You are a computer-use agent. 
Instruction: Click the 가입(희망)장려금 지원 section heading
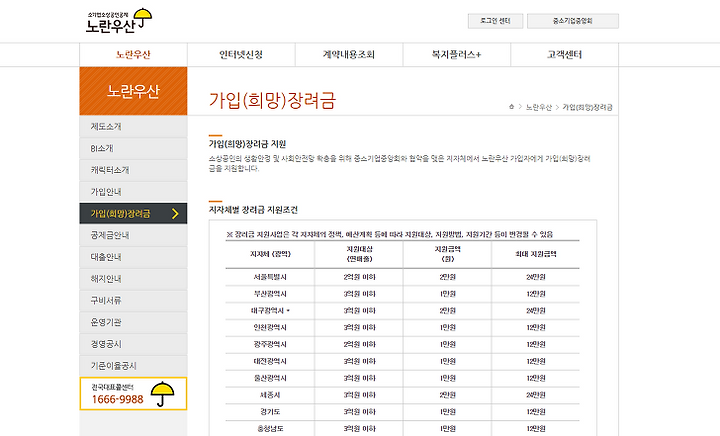pos(247,144)
